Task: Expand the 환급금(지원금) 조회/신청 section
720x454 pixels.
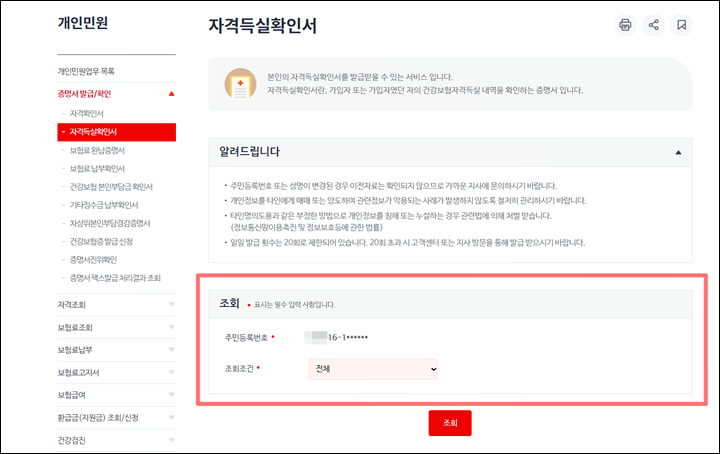Action: coord(116,418)
